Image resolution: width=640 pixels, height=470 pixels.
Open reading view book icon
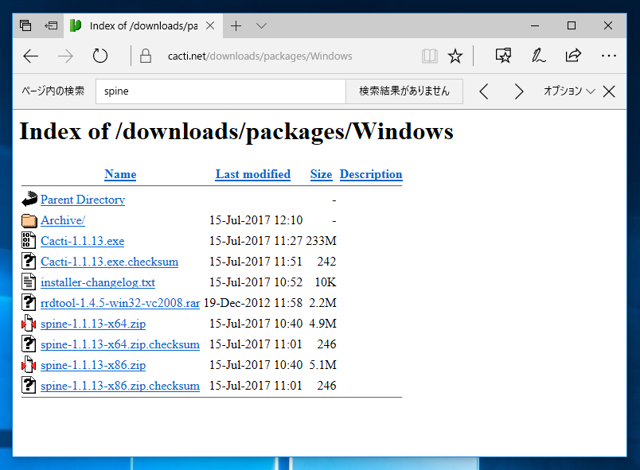pyautogui.click(x=429, y=56)
